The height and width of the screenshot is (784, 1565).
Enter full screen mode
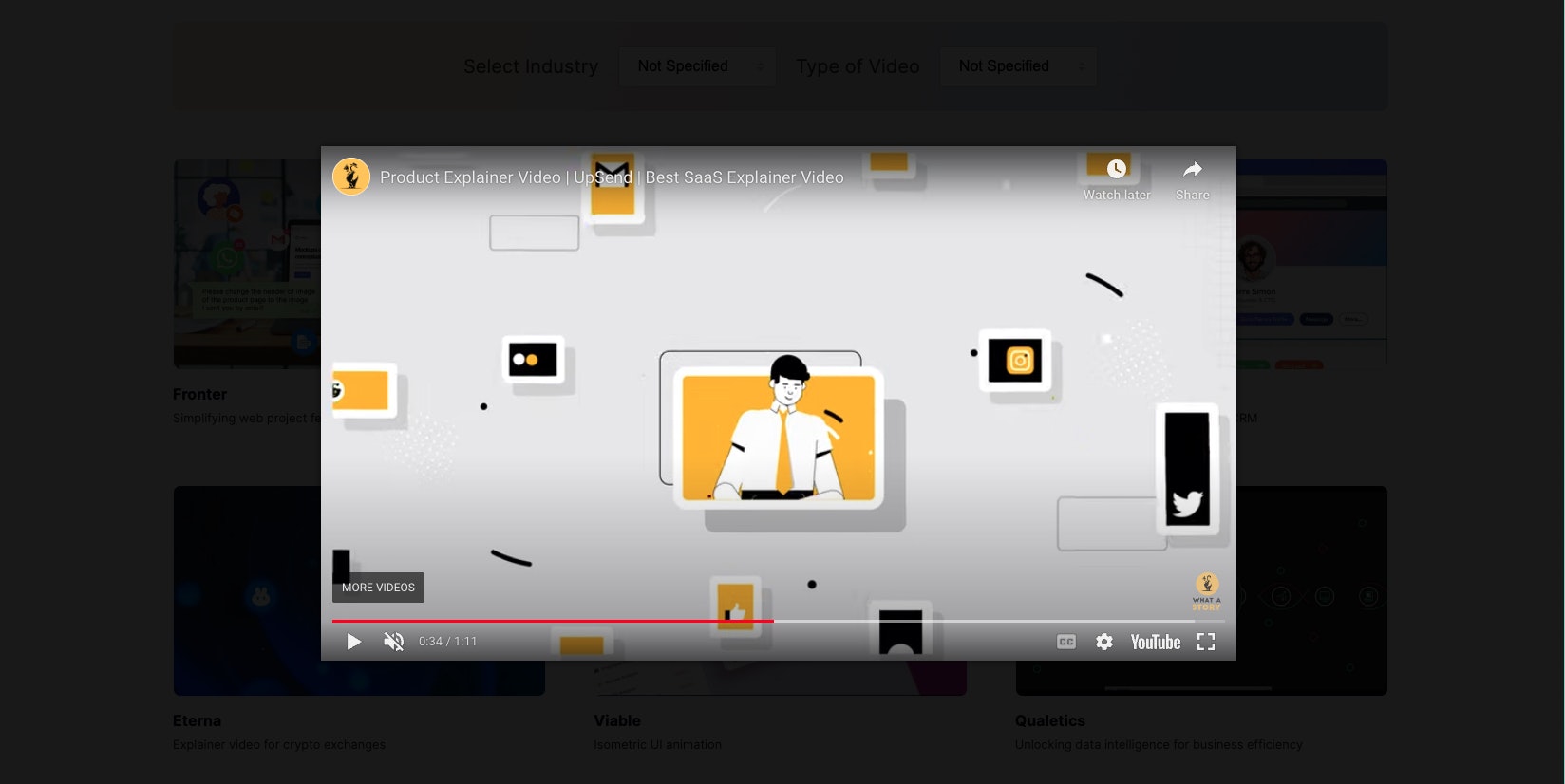pyautogui.click(x=1206, y=642)
